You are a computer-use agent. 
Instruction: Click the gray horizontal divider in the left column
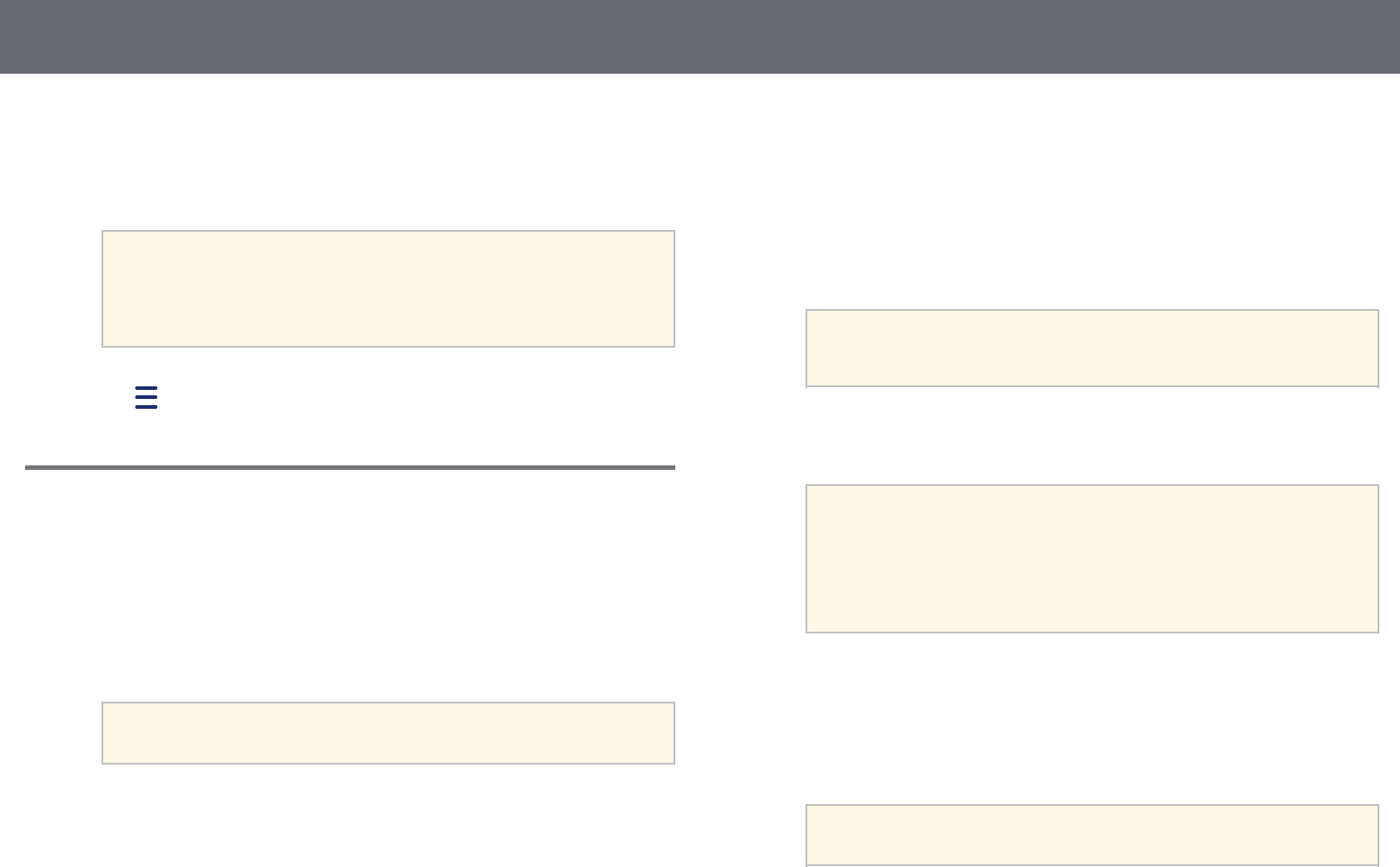coord(350,467)
